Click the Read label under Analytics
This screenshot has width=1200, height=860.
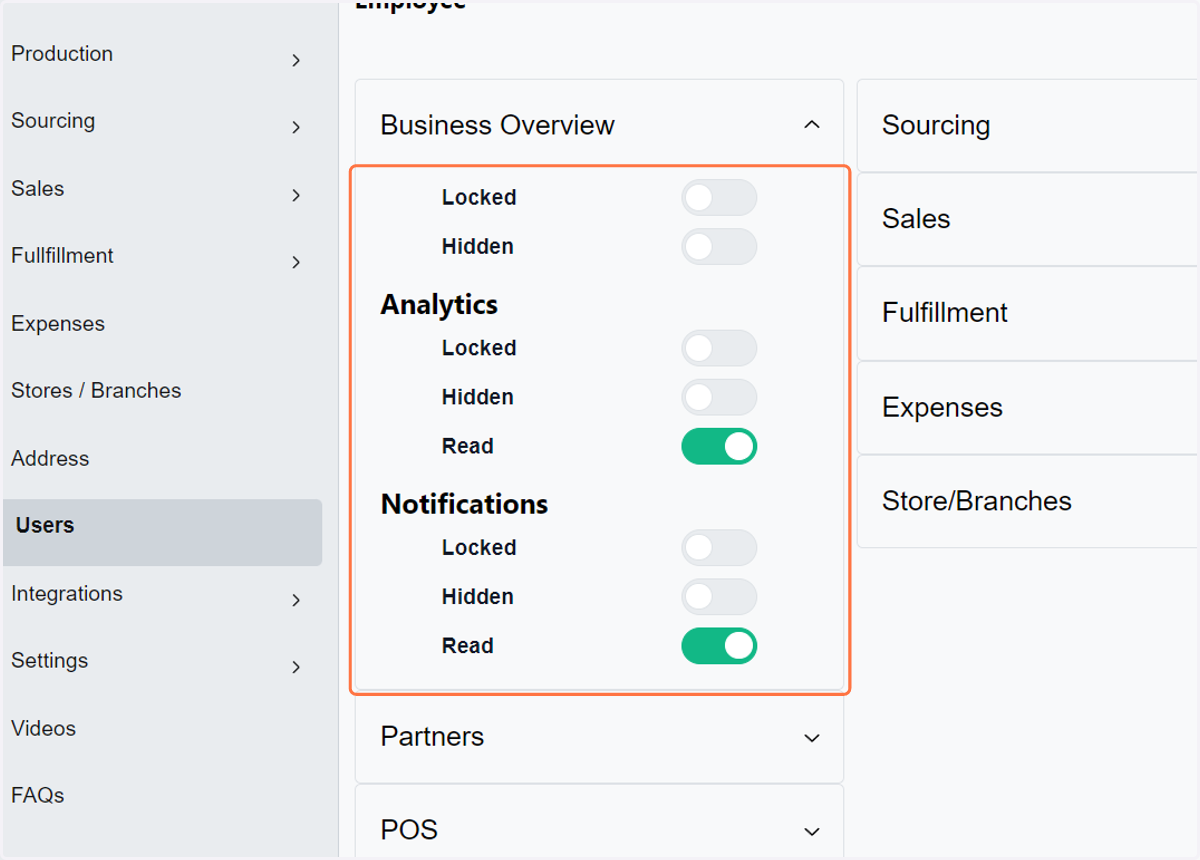coord(468,447)
